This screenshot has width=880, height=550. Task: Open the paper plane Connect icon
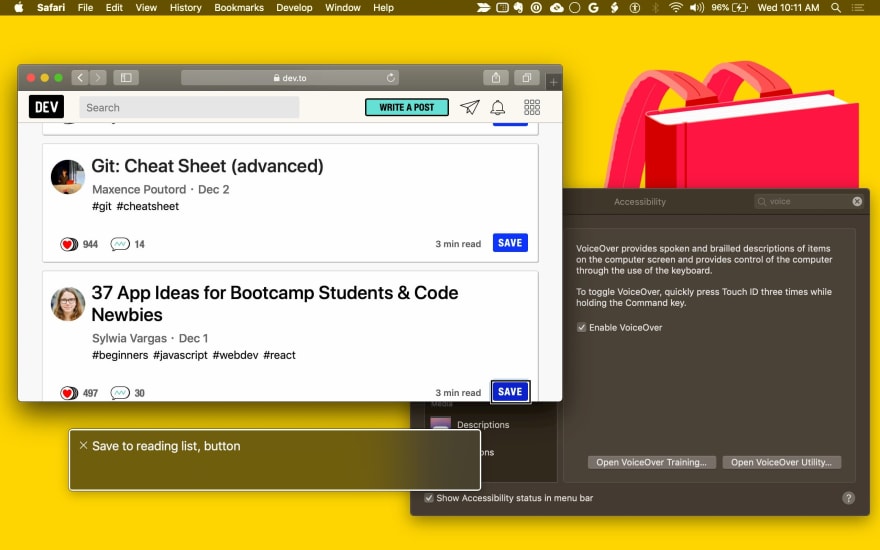pyautogui.click(x=469, y=107)
